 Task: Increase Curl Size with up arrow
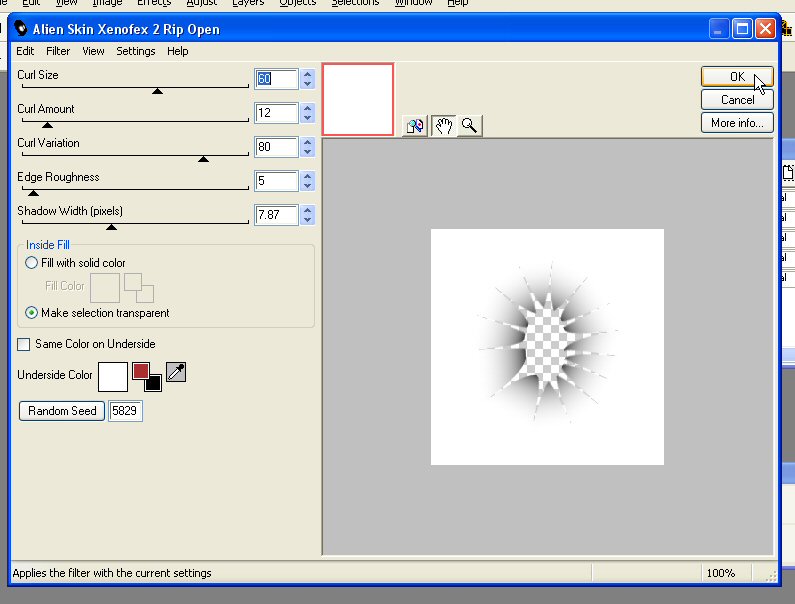(x=307, y=74)
